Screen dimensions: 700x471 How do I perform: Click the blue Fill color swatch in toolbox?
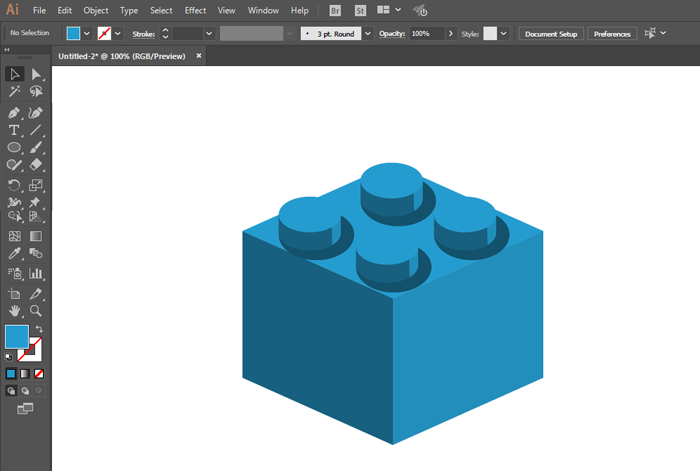pyautogui.click(x=17, y=337)
